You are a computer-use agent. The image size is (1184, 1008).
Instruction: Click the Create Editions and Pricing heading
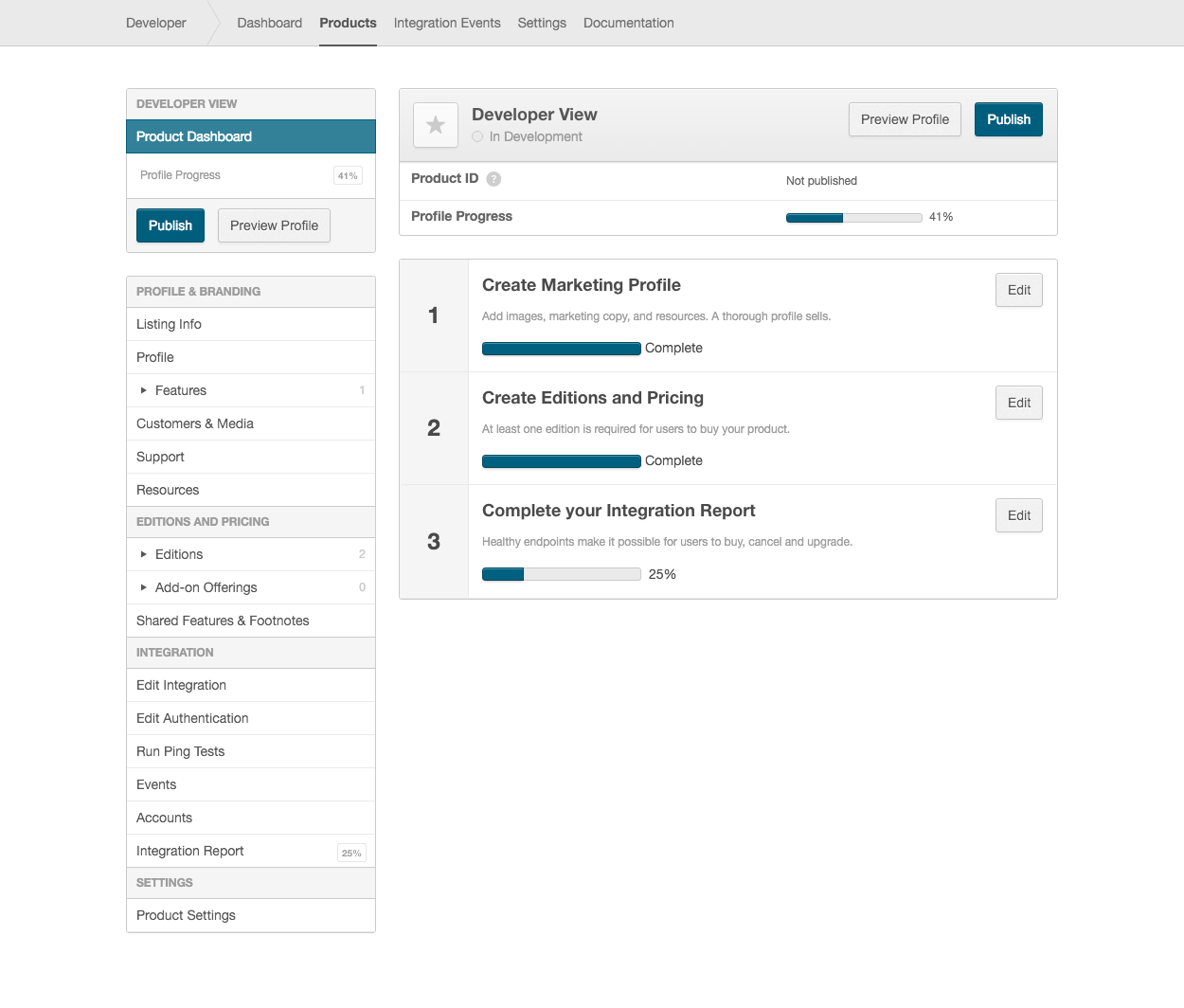tap(593, 398)
